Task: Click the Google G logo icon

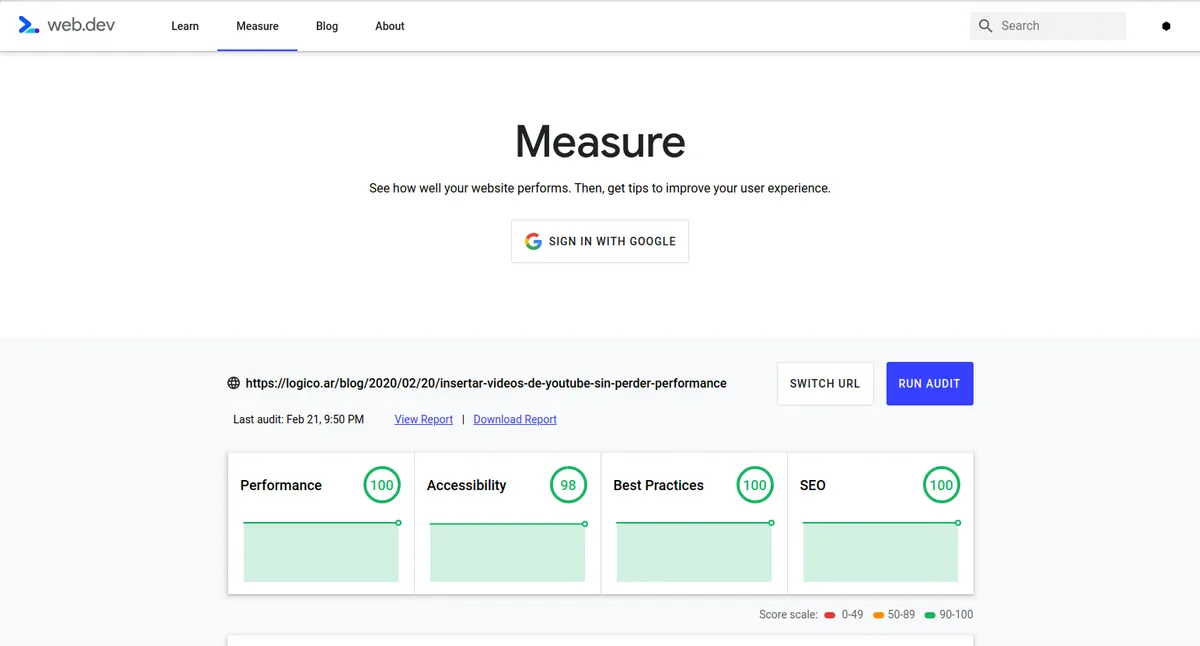Action: [x=533, y=241]
